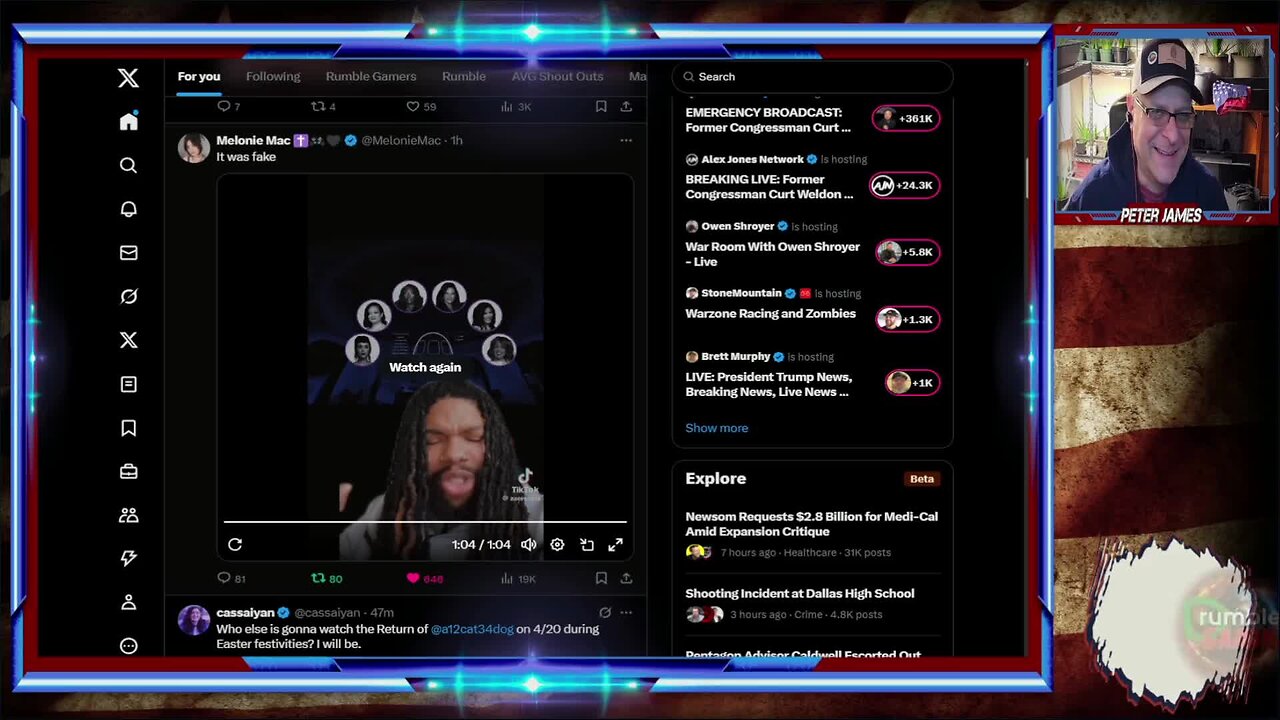Switch to the Rumble tab
The width and height of the screenshot is (1280, 720).
(x=464, y=76)
